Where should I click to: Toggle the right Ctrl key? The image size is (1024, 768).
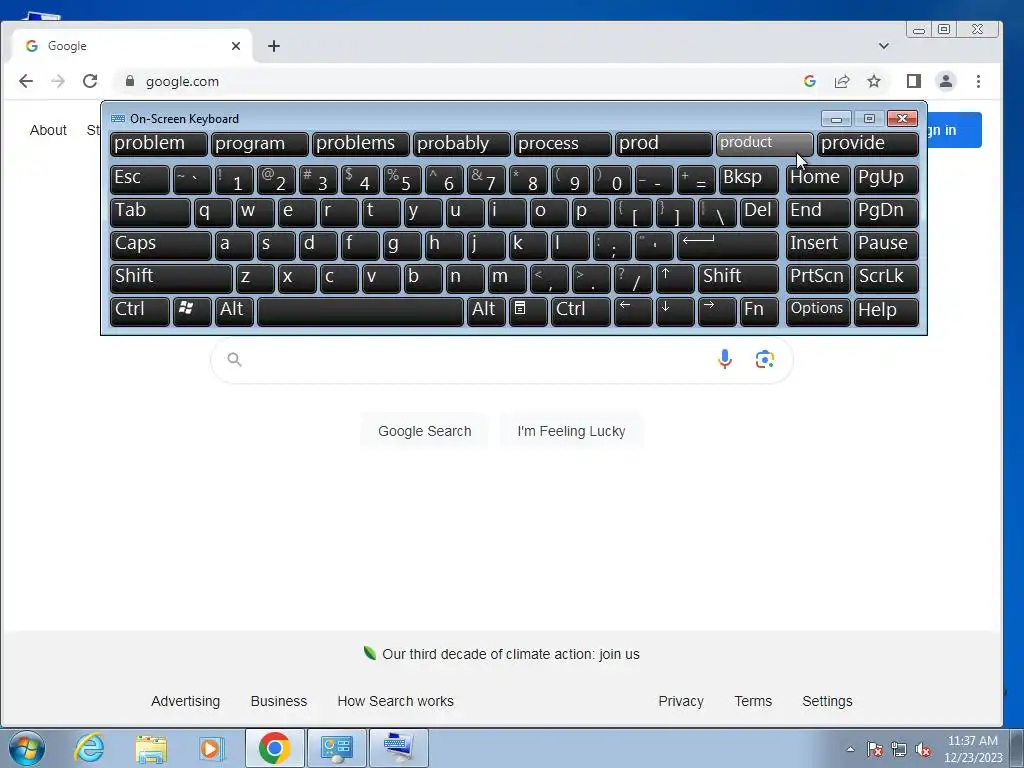[x=581, y=311]
